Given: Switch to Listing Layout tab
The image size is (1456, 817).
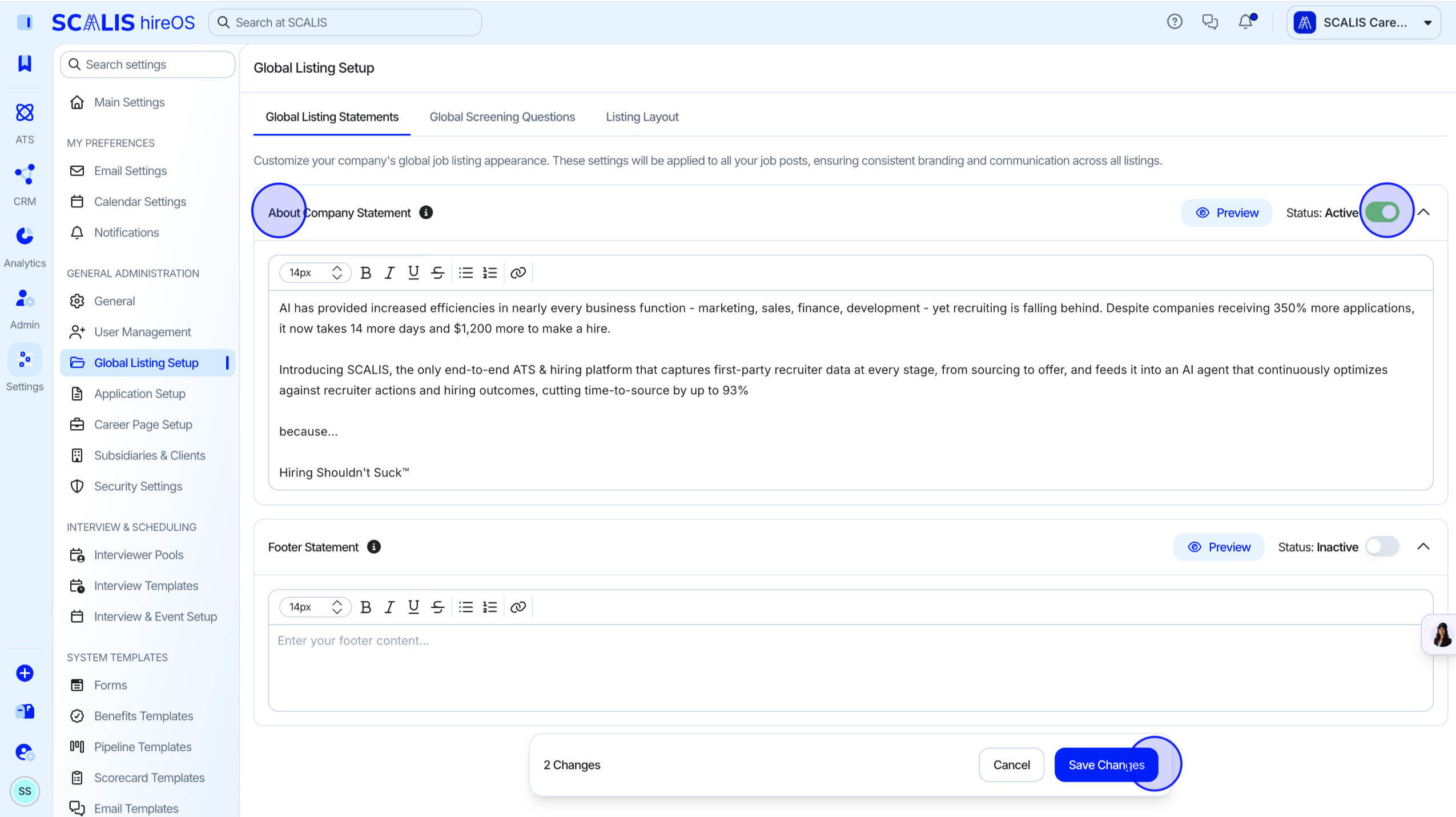Looking at the screenshot, I should 642,117.
